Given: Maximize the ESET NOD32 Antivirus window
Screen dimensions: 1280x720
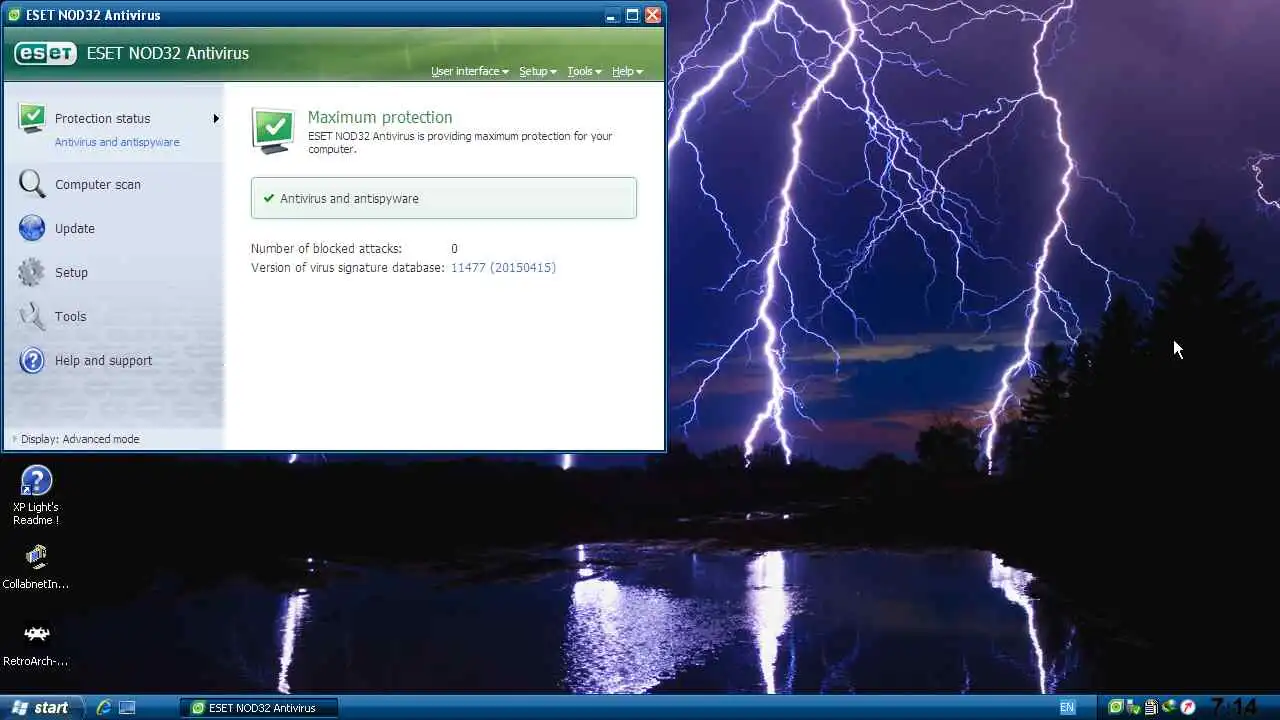Looking at the screenshot, I should pos(632,15).
